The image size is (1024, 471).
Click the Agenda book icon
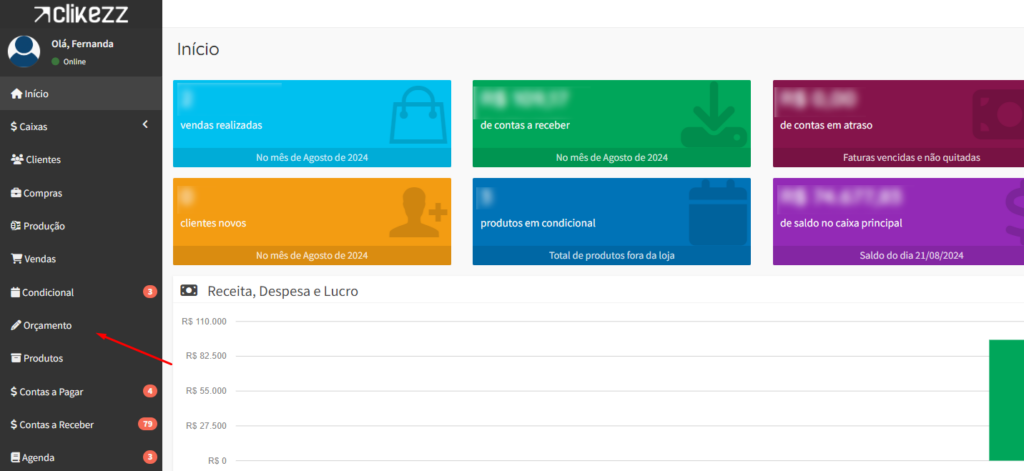pyautogui.click(x=16, y=457)
